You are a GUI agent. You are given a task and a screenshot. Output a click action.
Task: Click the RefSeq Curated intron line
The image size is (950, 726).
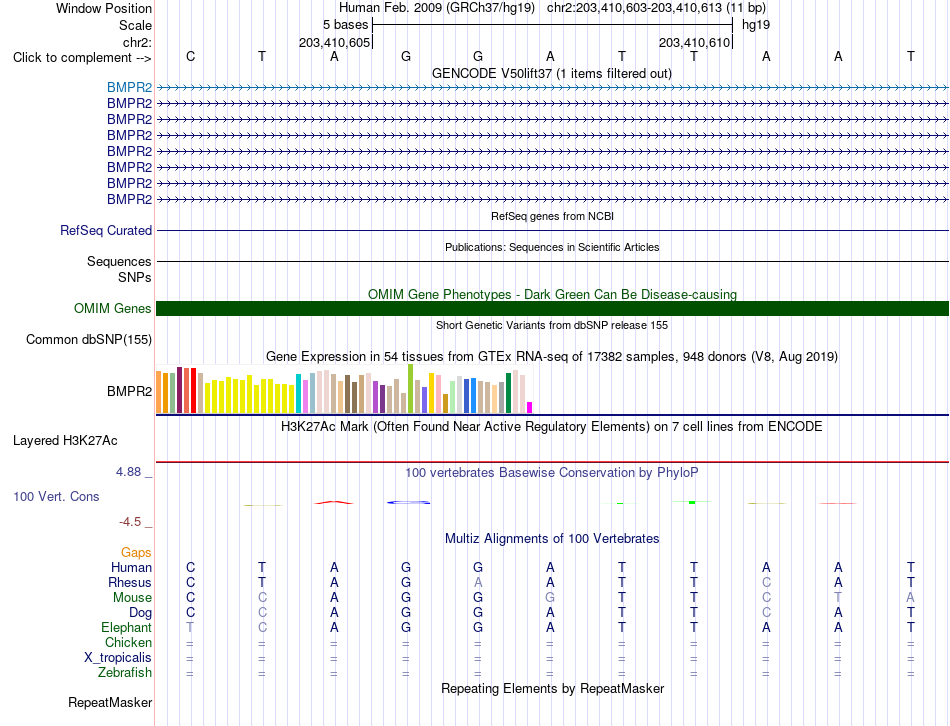point(552,230)
